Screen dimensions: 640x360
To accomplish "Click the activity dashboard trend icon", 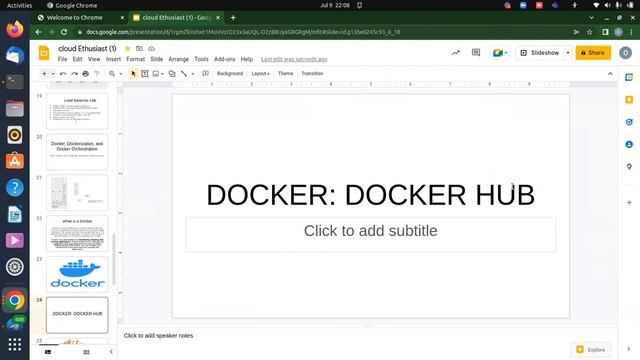I will [x=456, y=53].
